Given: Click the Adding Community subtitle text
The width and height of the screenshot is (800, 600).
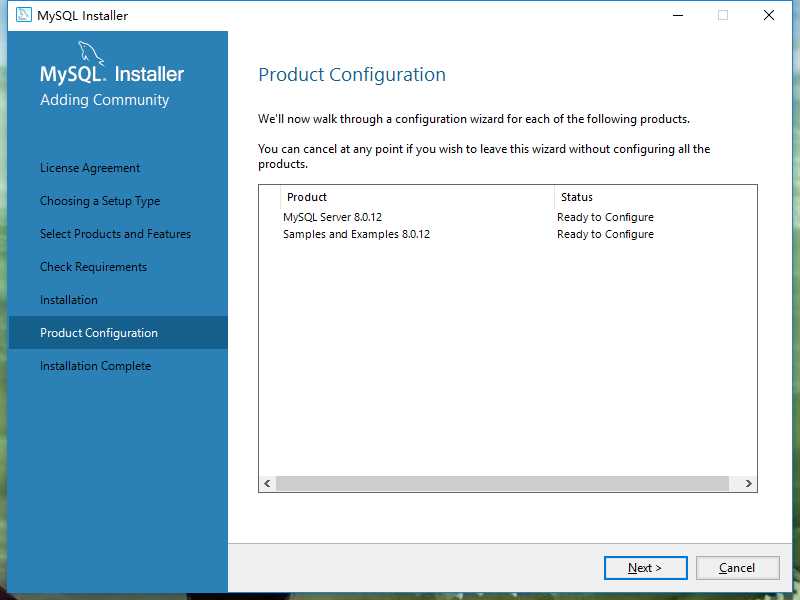Looking at the screenshot, I should 105,100.
